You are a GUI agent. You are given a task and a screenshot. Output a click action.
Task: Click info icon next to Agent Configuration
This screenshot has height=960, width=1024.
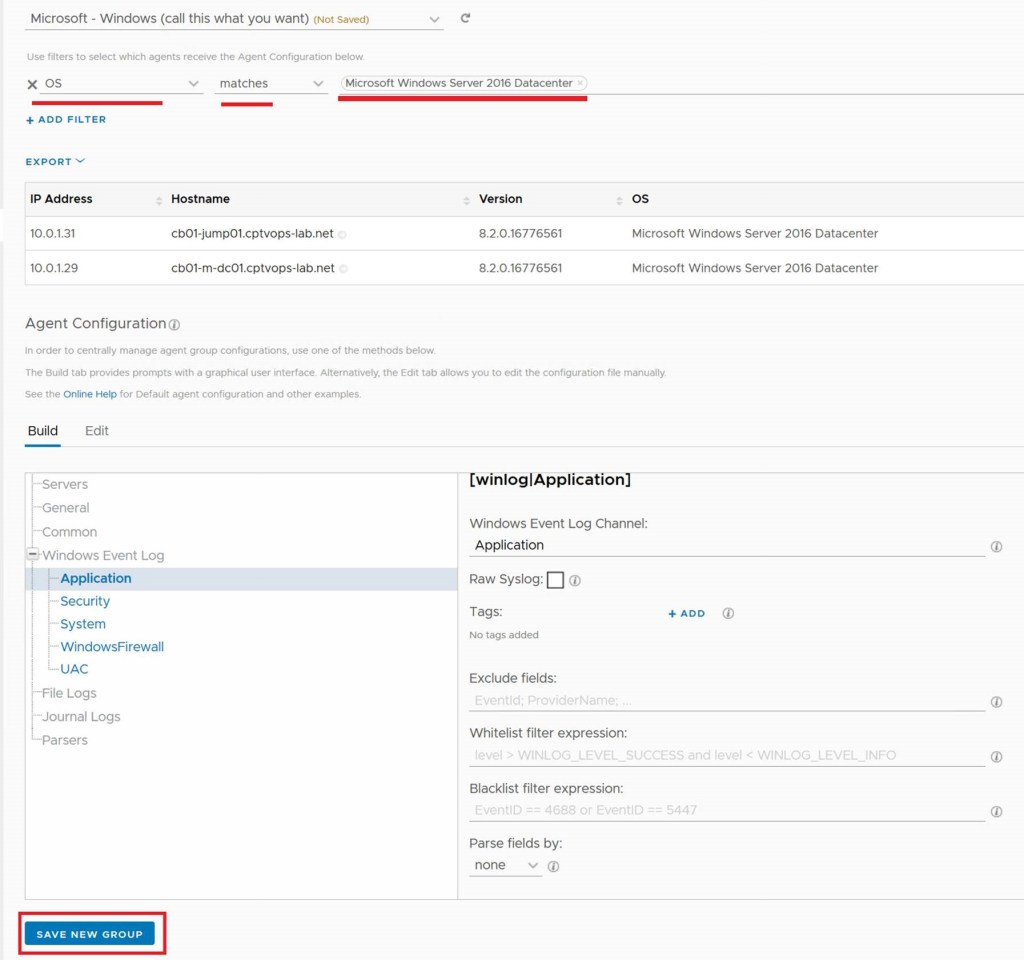tap(174, 325)
